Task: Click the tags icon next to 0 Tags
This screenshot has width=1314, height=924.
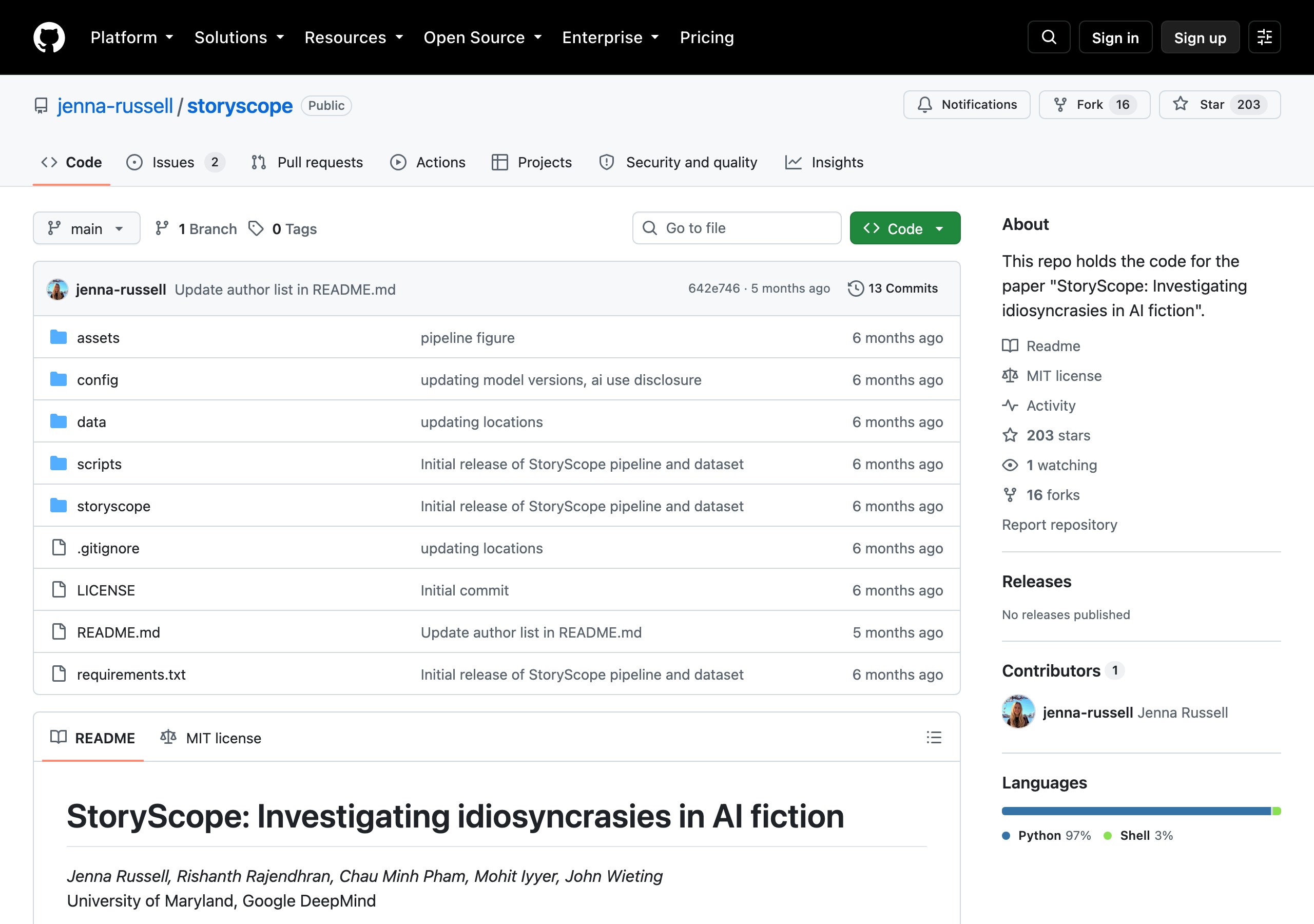Action: coord(256,228)
